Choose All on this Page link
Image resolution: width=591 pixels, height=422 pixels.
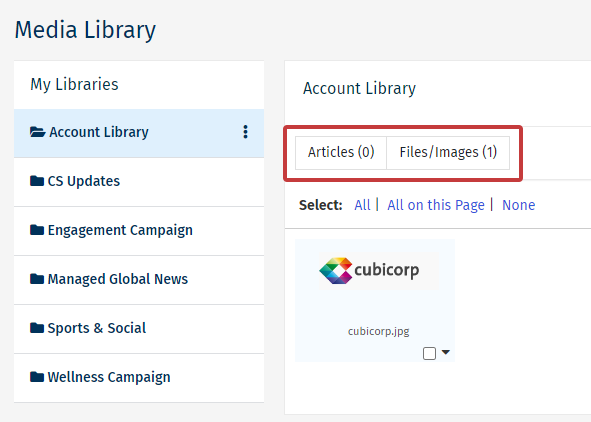coord(436,205)
